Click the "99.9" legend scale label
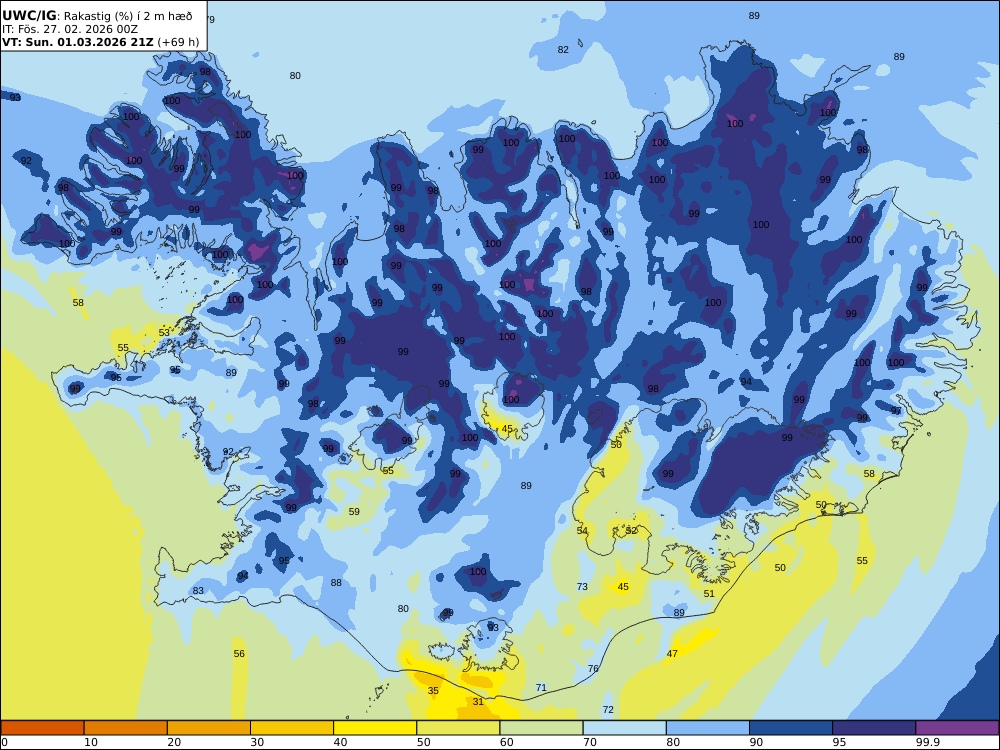The height and width of the screenshot is (750, 1000). click(927, 742)
